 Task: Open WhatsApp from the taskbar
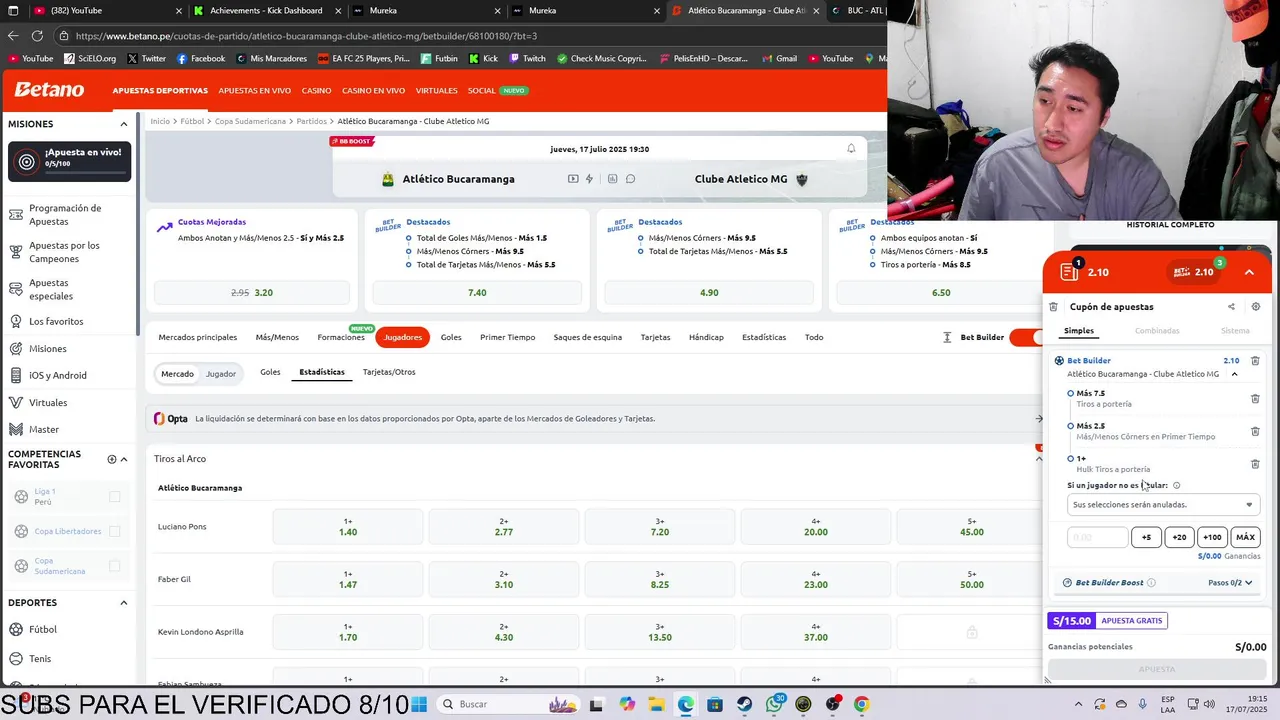774,704
